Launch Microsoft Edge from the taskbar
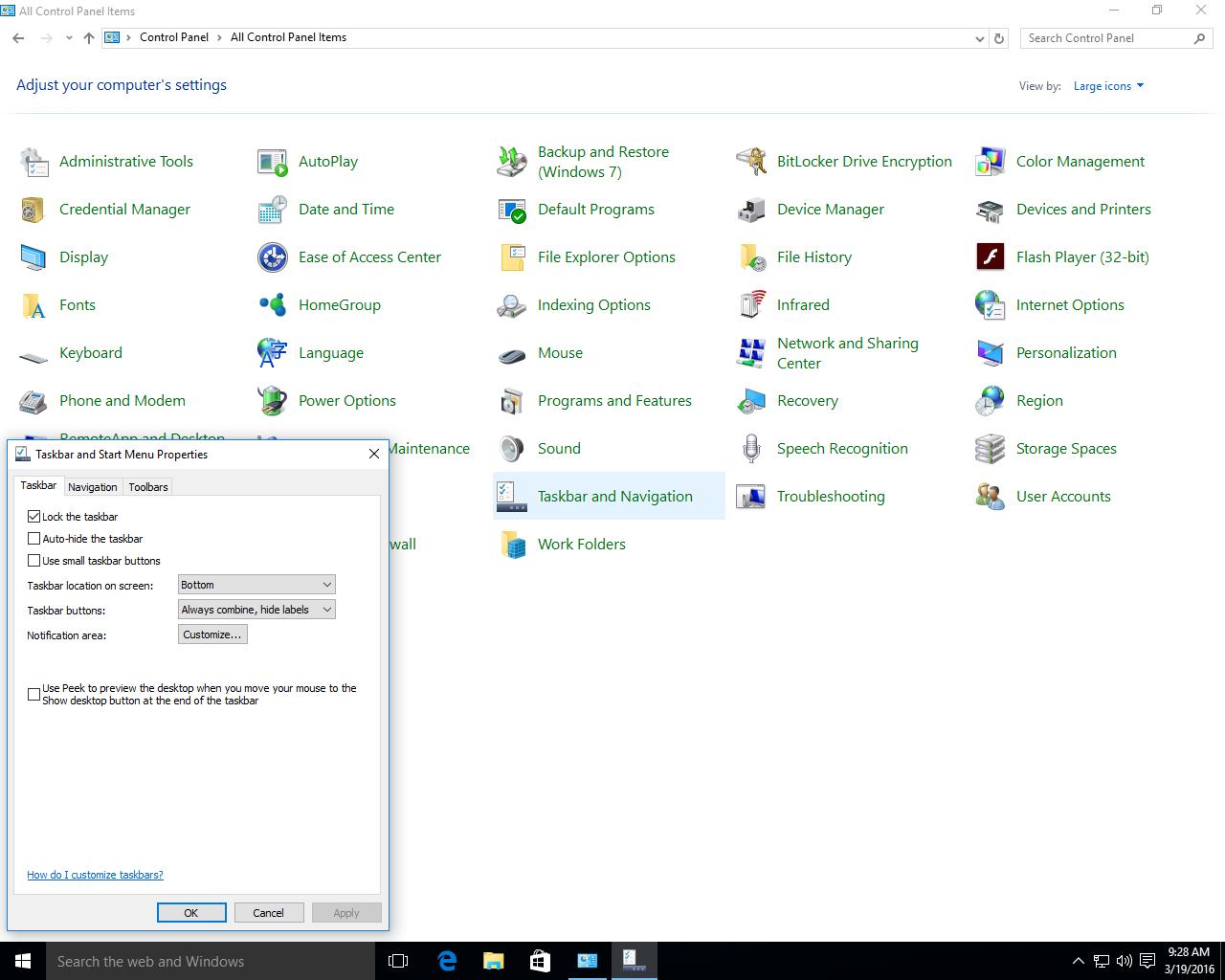This screenshot has width=1225, height=980. [x=447, y=961]
